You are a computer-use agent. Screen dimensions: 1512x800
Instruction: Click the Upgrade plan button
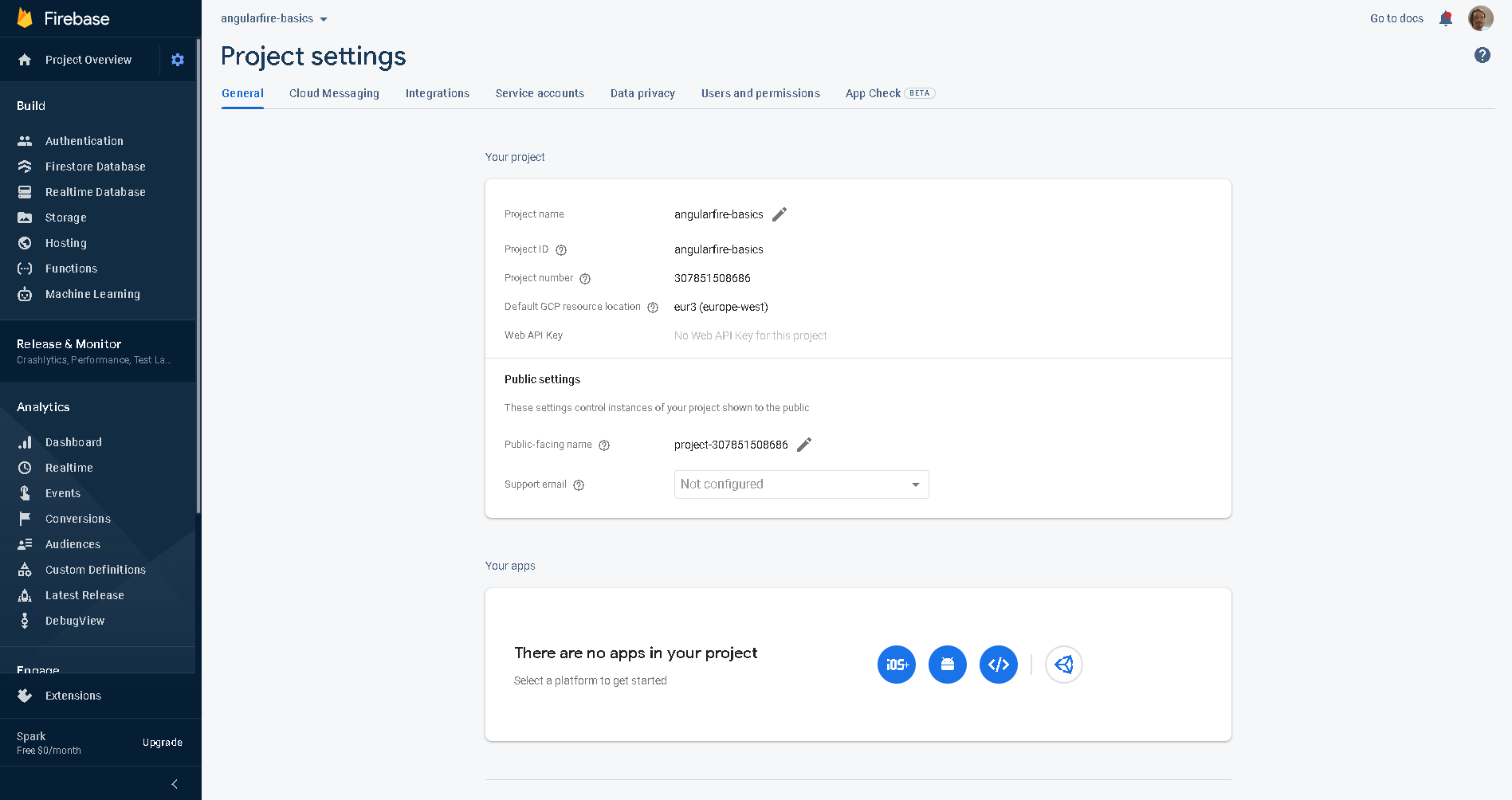tap(163, 743)
